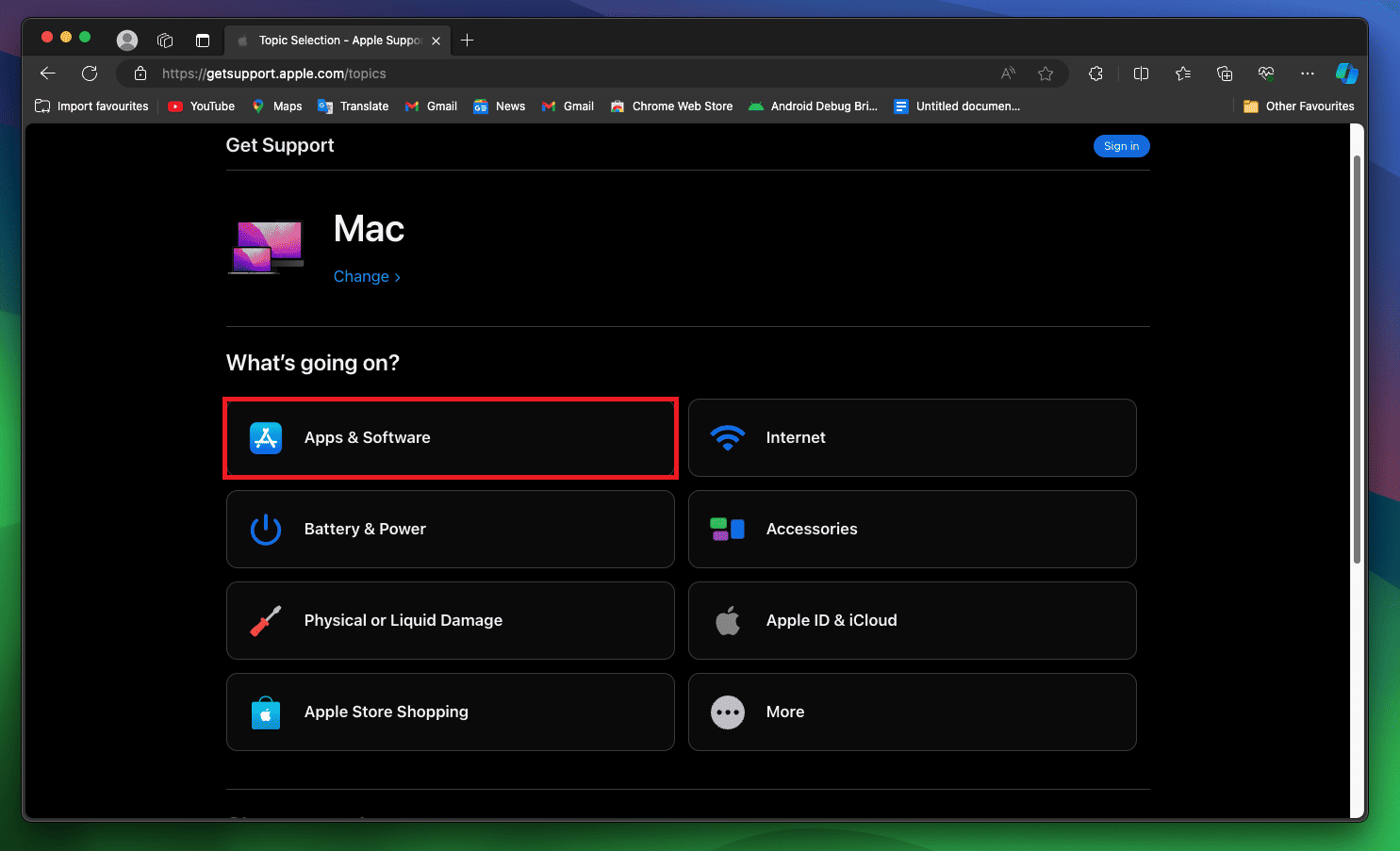Open the Copilot icon
The width and height of the screenshot is (1400, 851).
pos(1347,74)
